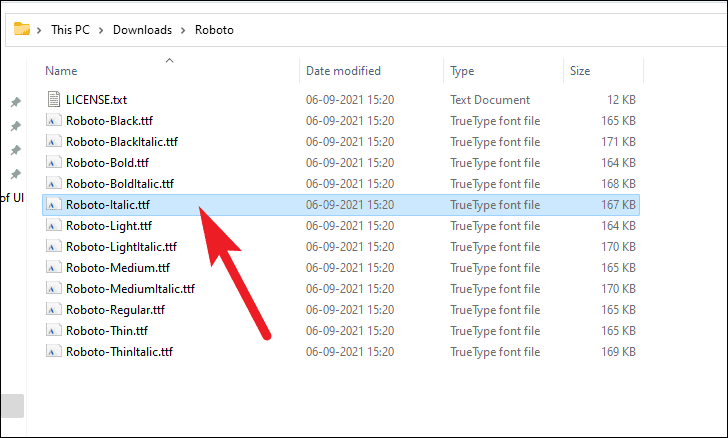Select the file name Roboto-ThinItalic.ttf
This screenshot has width=728, height=438.
pyautogui.click(x=119, y=352)
